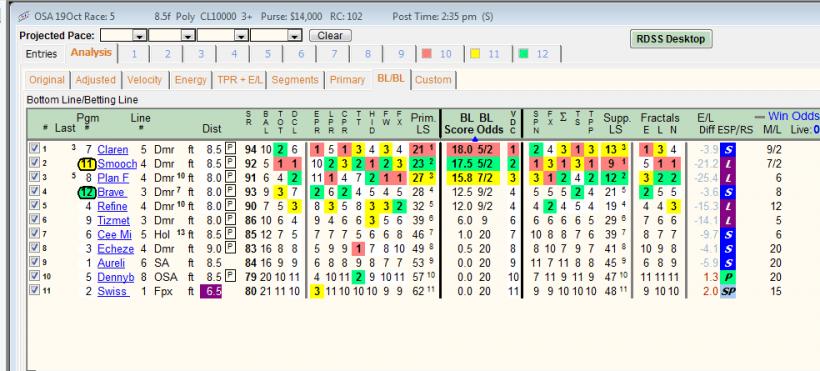Open the Dennyb horse link
Viewport: 820px width, 371px height.
(116, 277)
